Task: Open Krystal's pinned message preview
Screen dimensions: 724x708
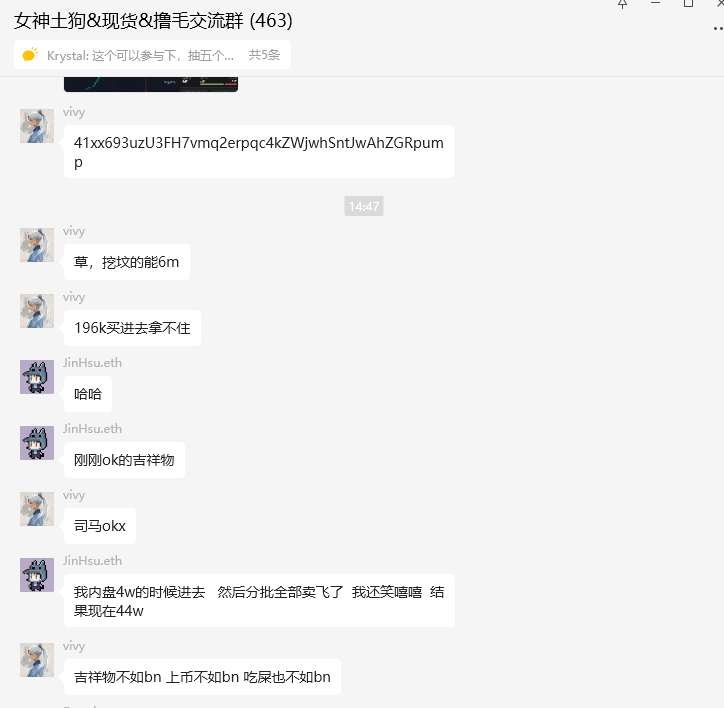Action: pyautogui.click(x=140, y=55)
